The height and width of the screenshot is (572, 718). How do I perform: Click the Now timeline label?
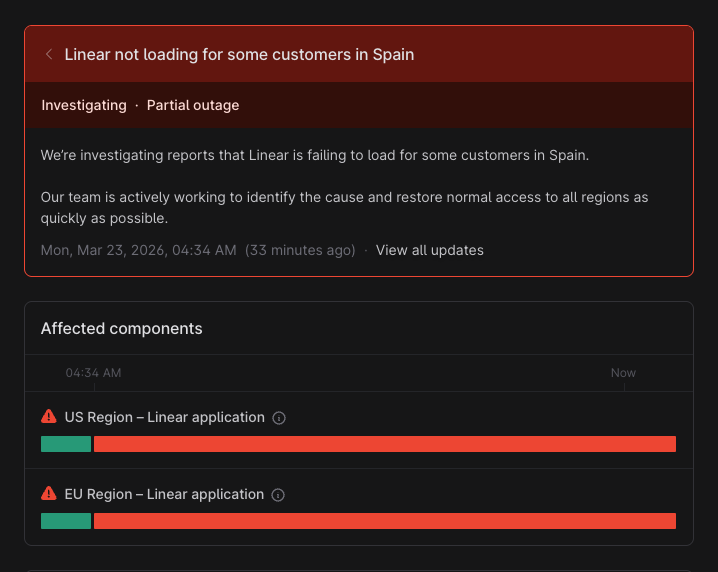tap(623, 373)
